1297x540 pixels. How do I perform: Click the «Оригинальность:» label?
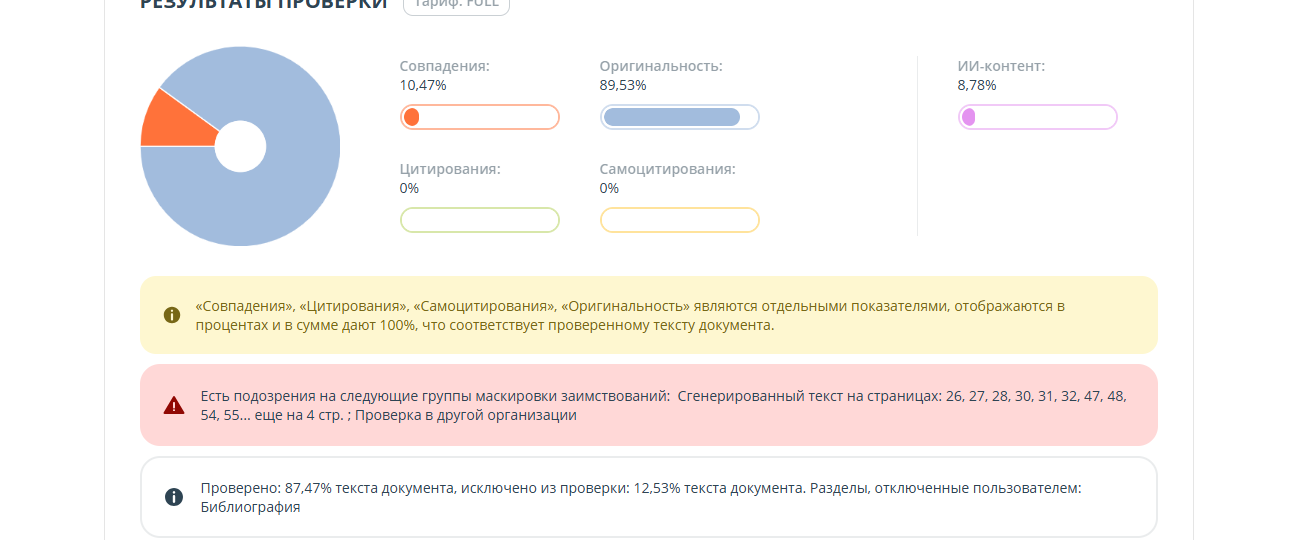tap(660, 66)
